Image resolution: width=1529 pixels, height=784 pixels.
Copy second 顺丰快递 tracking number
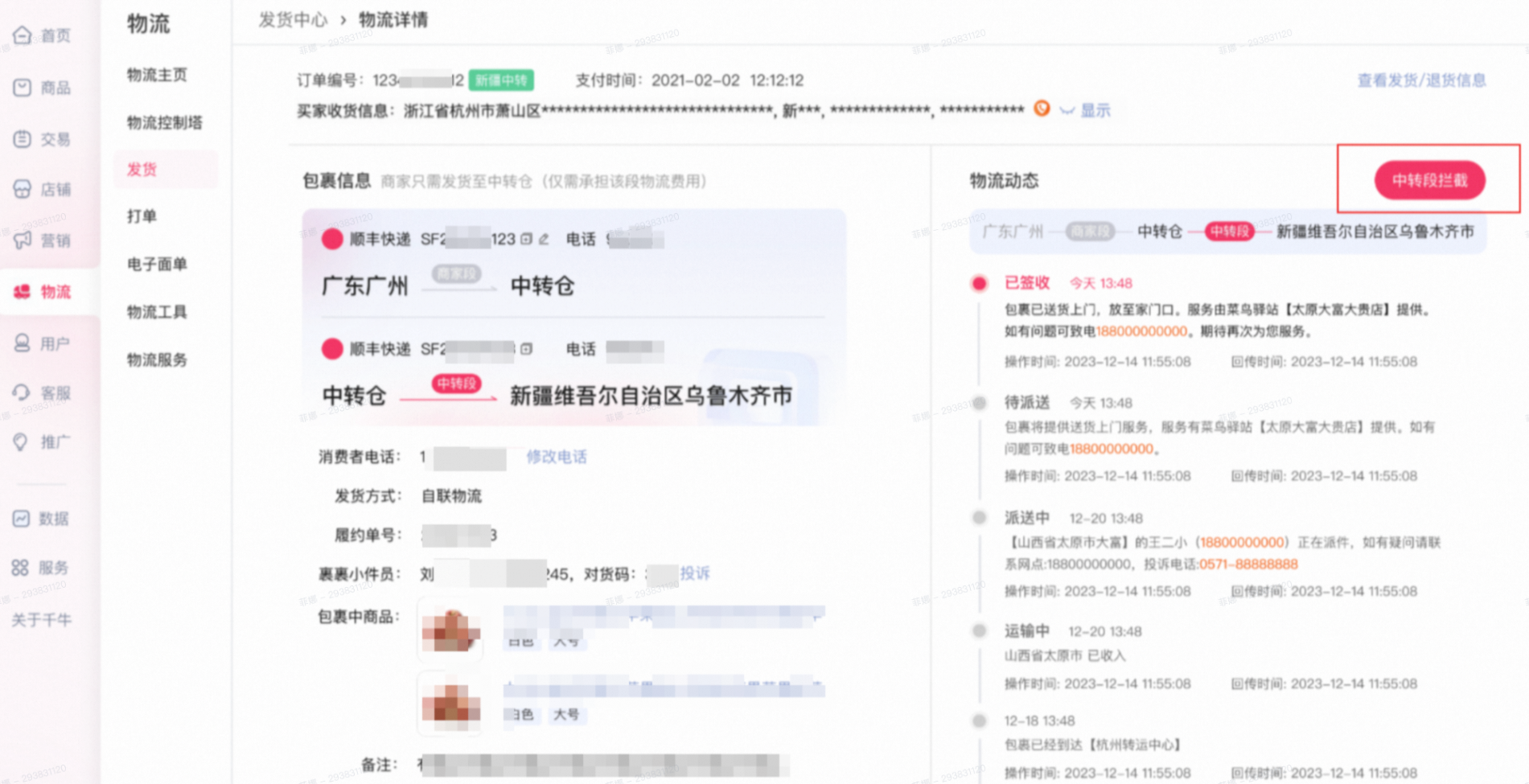coord(527,349)
